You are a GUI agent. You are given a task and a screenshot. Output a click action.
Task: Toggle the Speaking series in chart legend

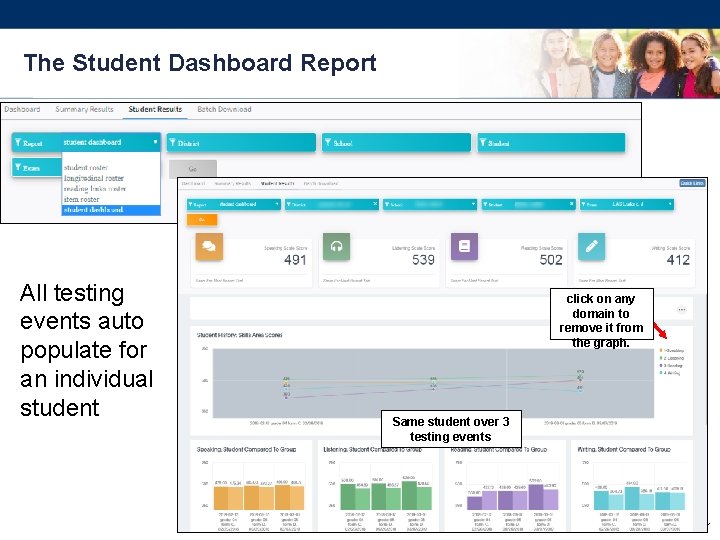pyautogui.click(x=672, y=351)
